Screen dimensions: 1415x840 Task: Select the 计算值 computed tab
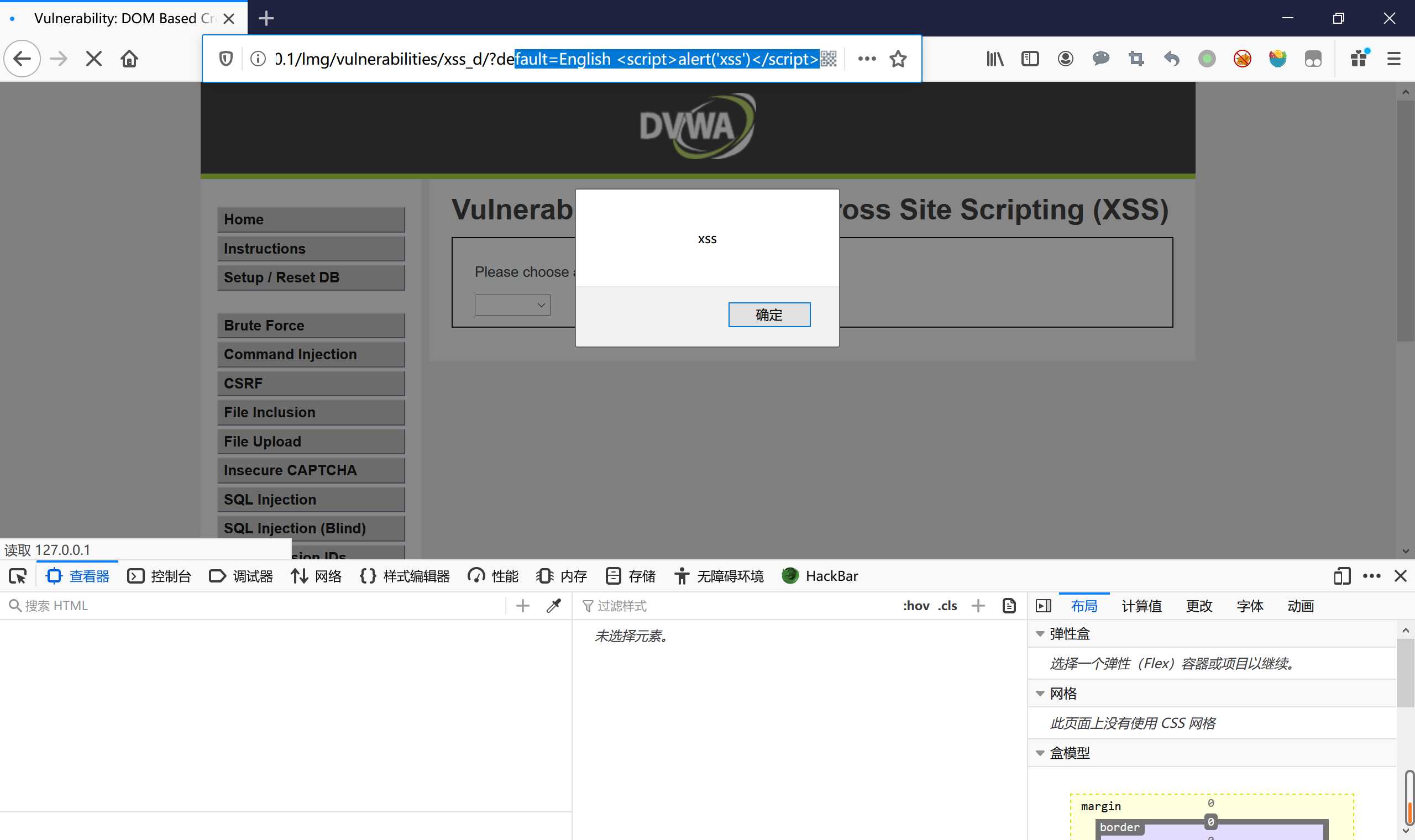pos(1141,606)
